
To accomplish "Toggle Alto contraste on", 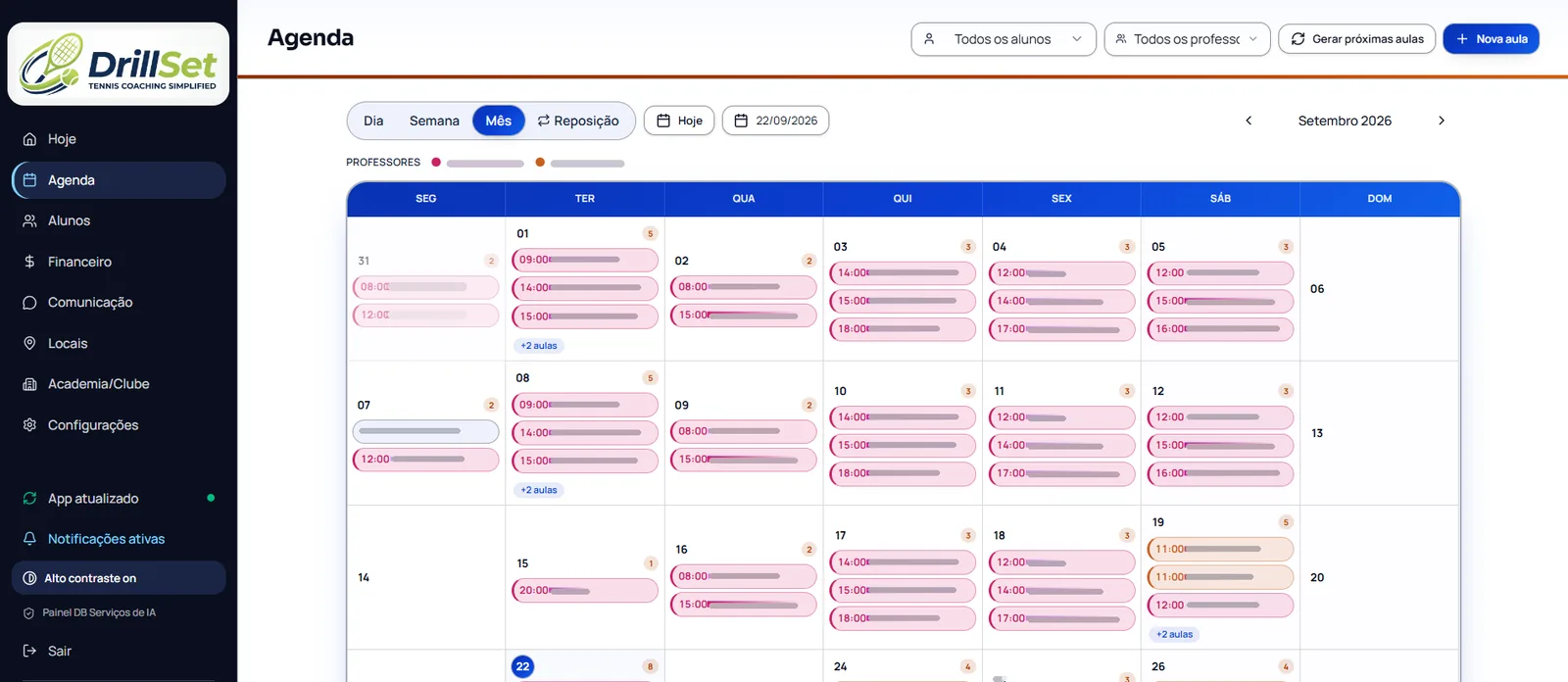I will coord(119,578).
